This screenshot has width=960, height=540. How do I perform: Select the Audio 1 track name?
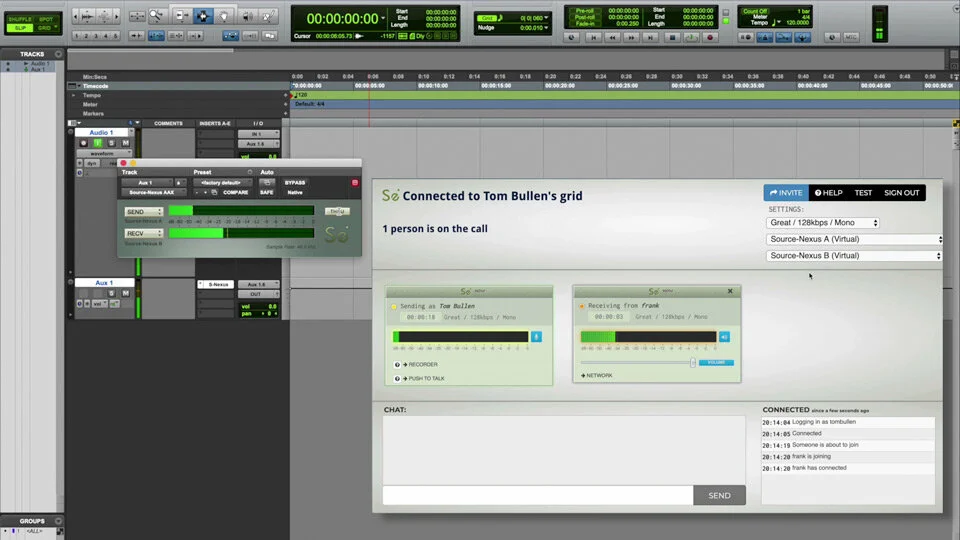(102, 132)
